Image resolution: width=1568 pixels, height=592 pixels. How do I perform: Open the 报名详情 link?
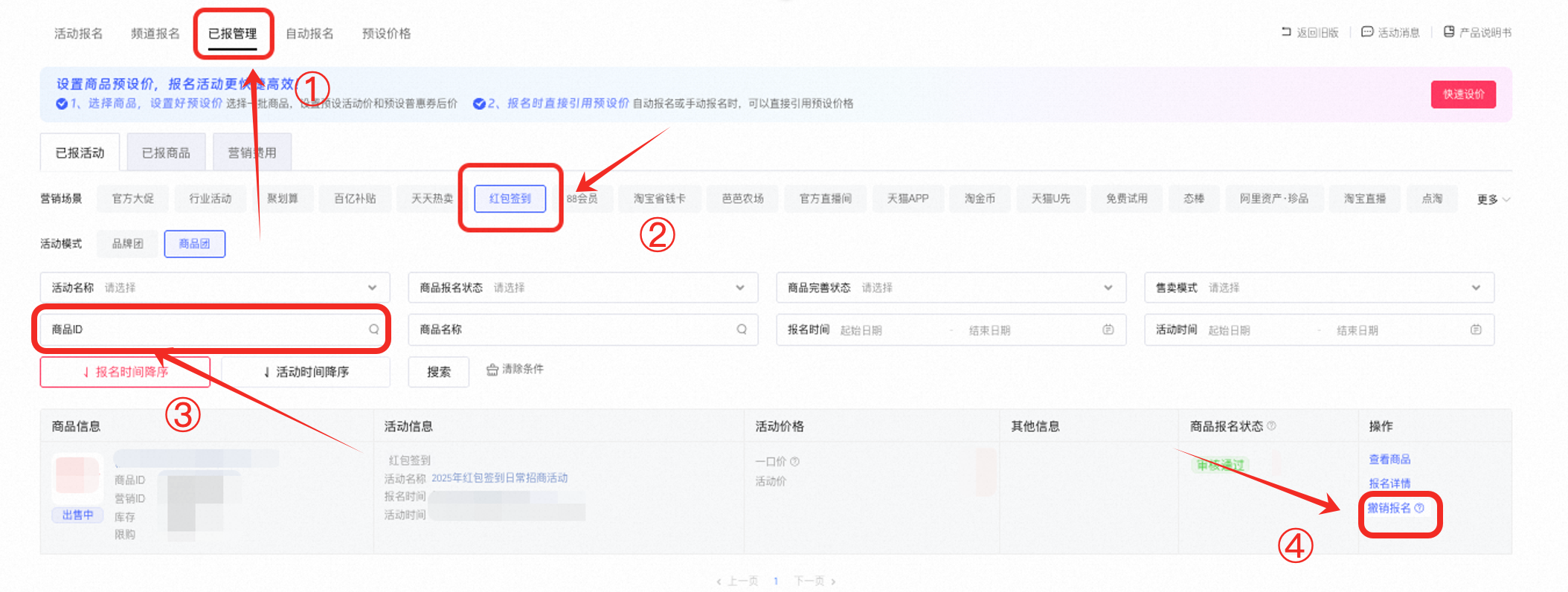[x=1389, y=483]
